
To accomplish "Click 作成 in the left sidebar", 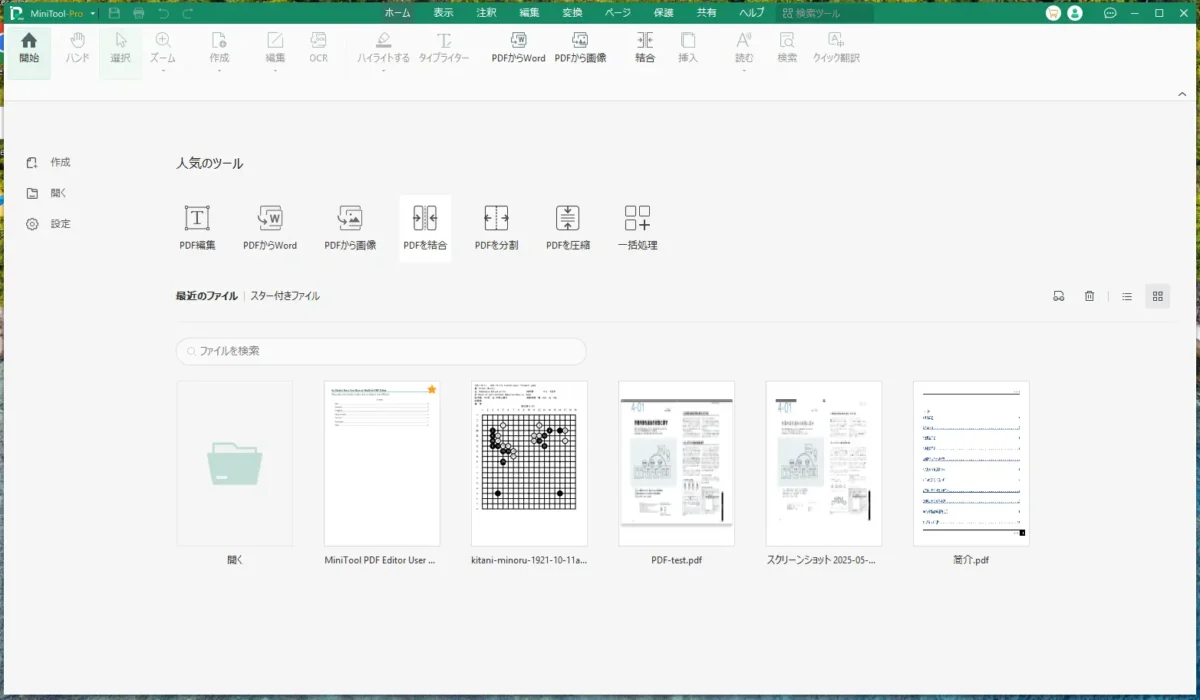I will pyautogui.click(x=49, y=162).
